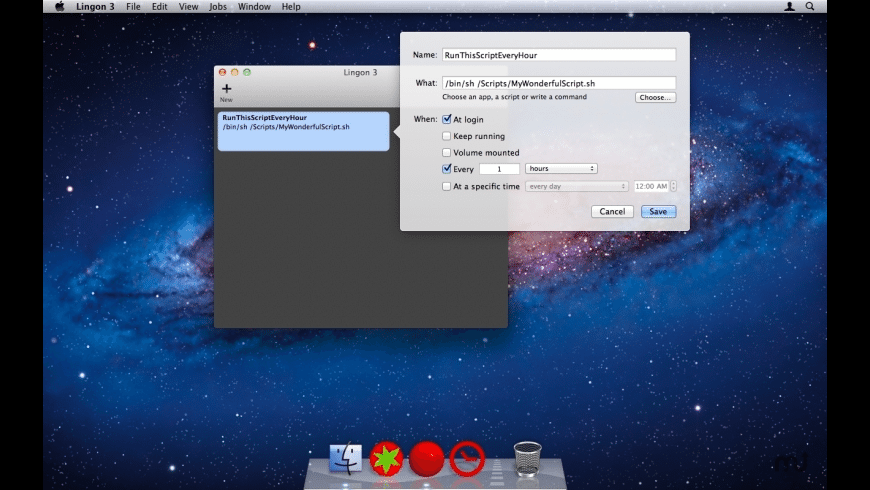This screenshot has width=870, height=490.
Task: Click the user account menu bar icon
Action: pos(790,7)
